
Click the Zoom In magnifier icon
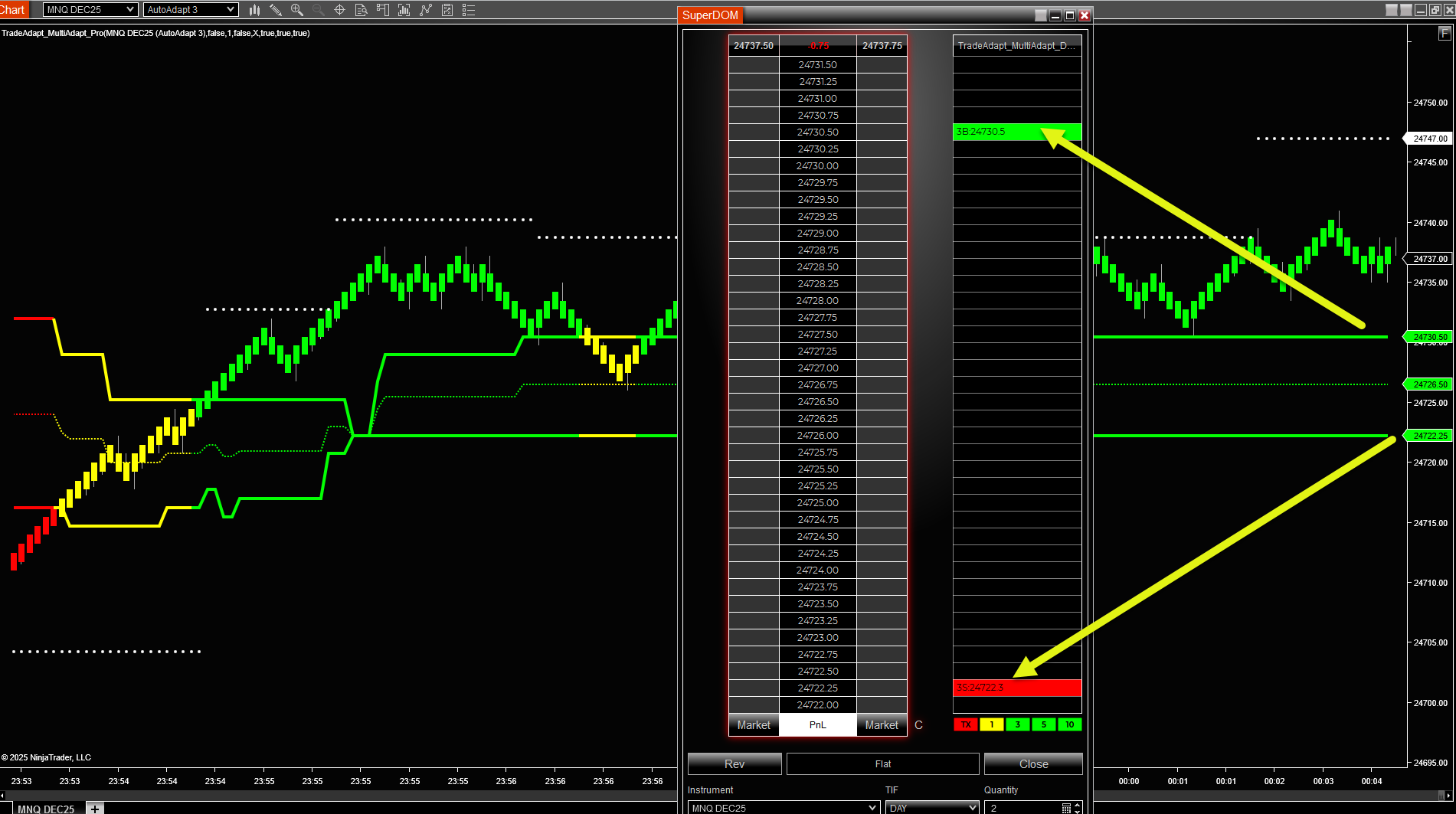[x=296, y=10]
